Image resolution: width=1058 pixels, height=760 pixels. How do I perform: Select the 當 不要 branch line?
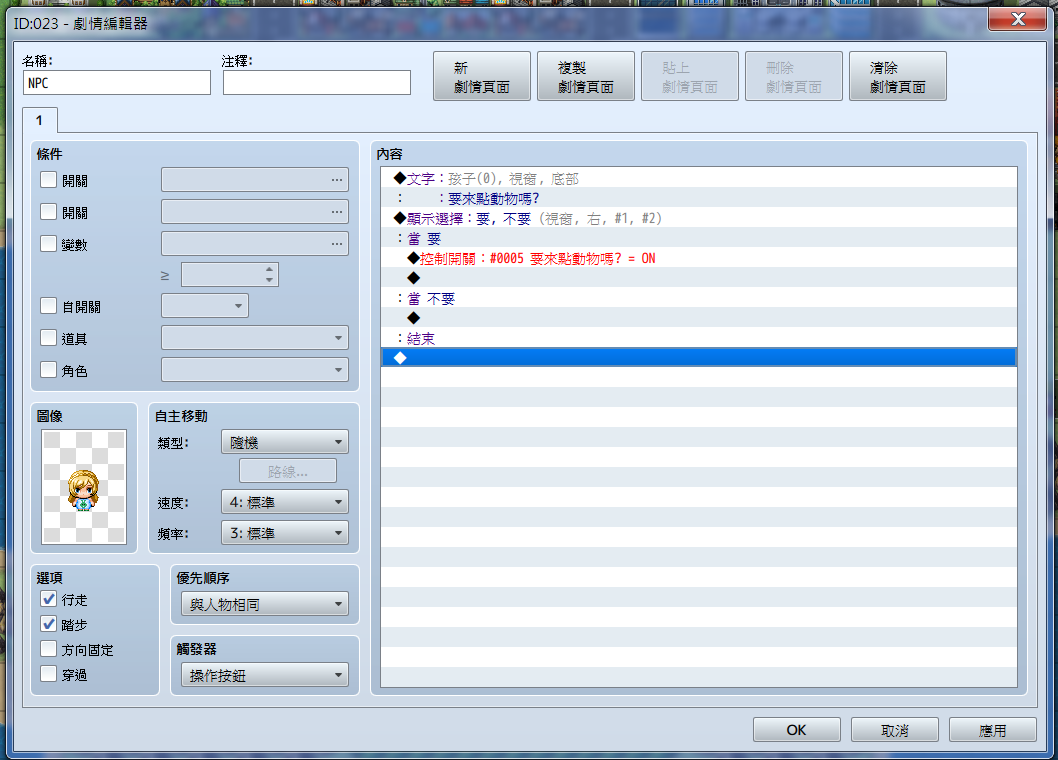[x=698, y=298]
